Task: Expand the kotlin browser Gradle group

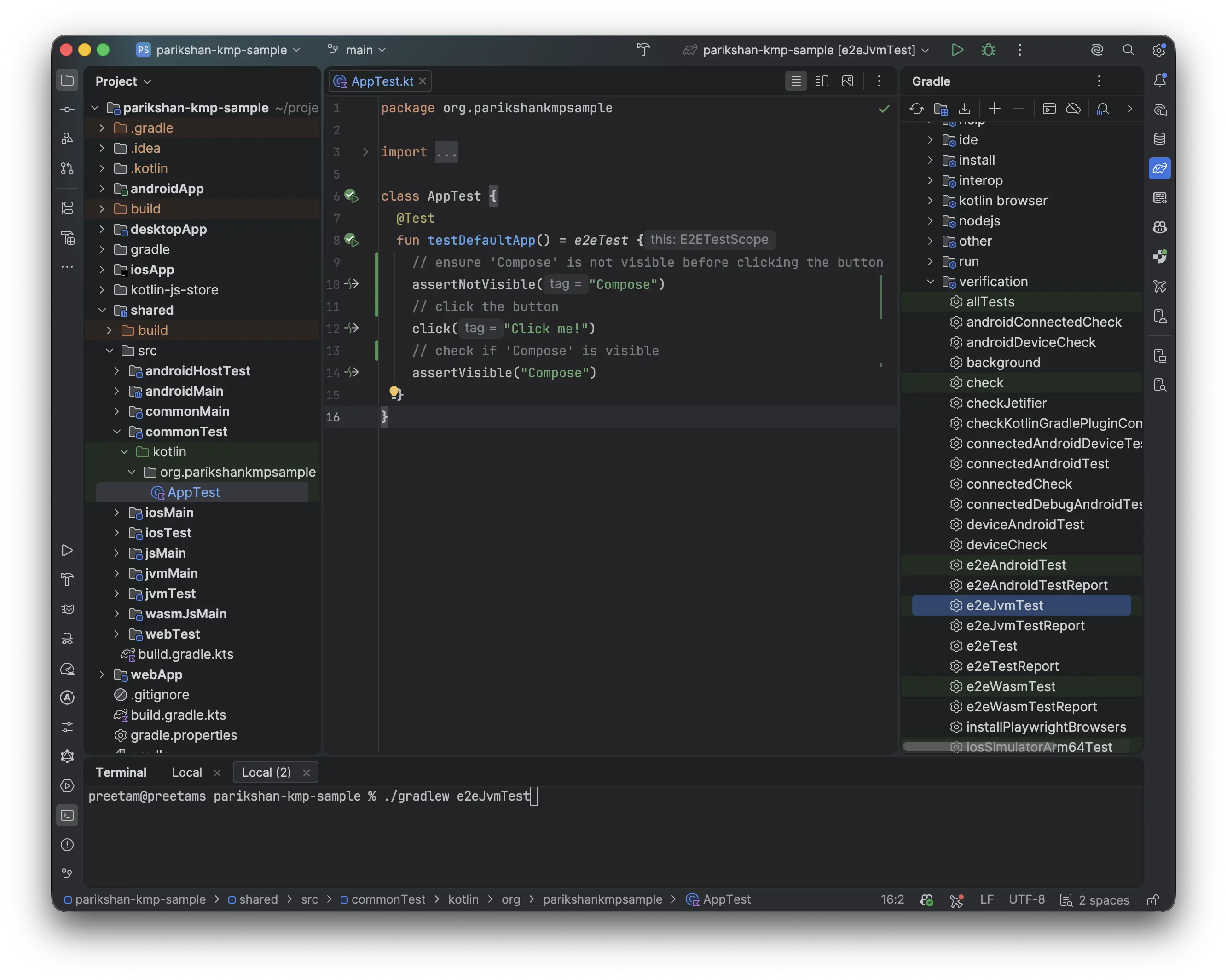Action: pos(931,201)
